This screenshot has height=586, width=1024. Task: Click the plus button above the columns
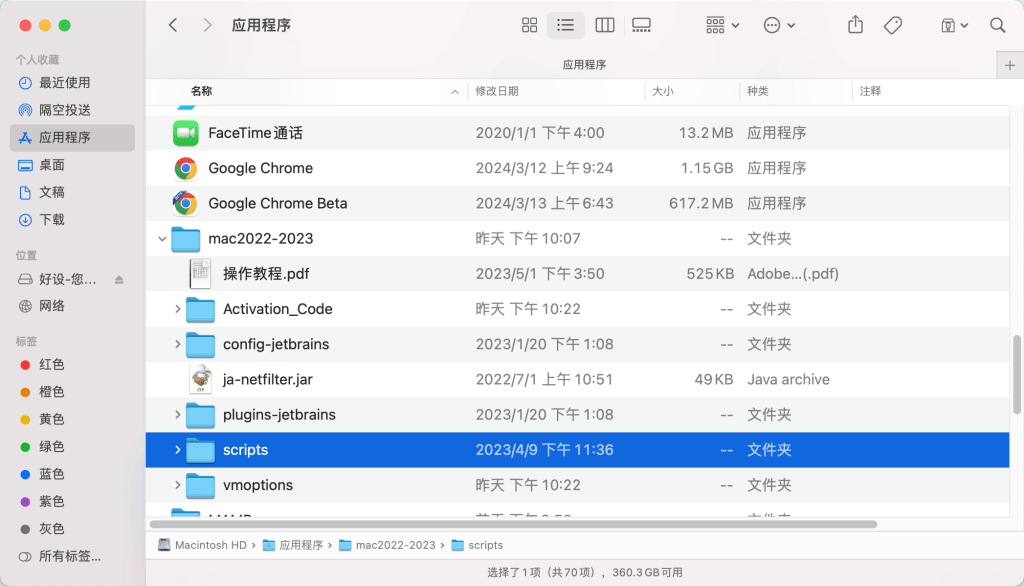(1009, 64)
